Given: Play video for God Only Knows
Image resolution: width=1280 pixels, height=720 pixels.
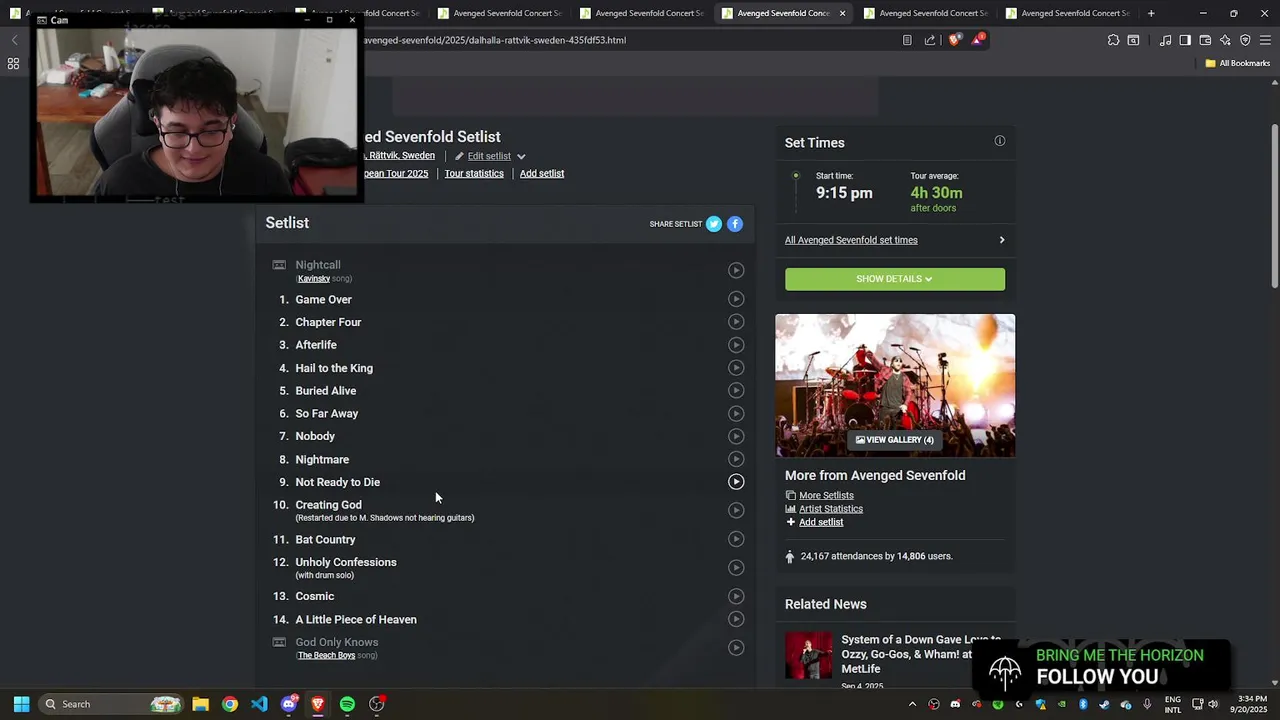Looking at the screenshot, I should [x=736, y=648].
